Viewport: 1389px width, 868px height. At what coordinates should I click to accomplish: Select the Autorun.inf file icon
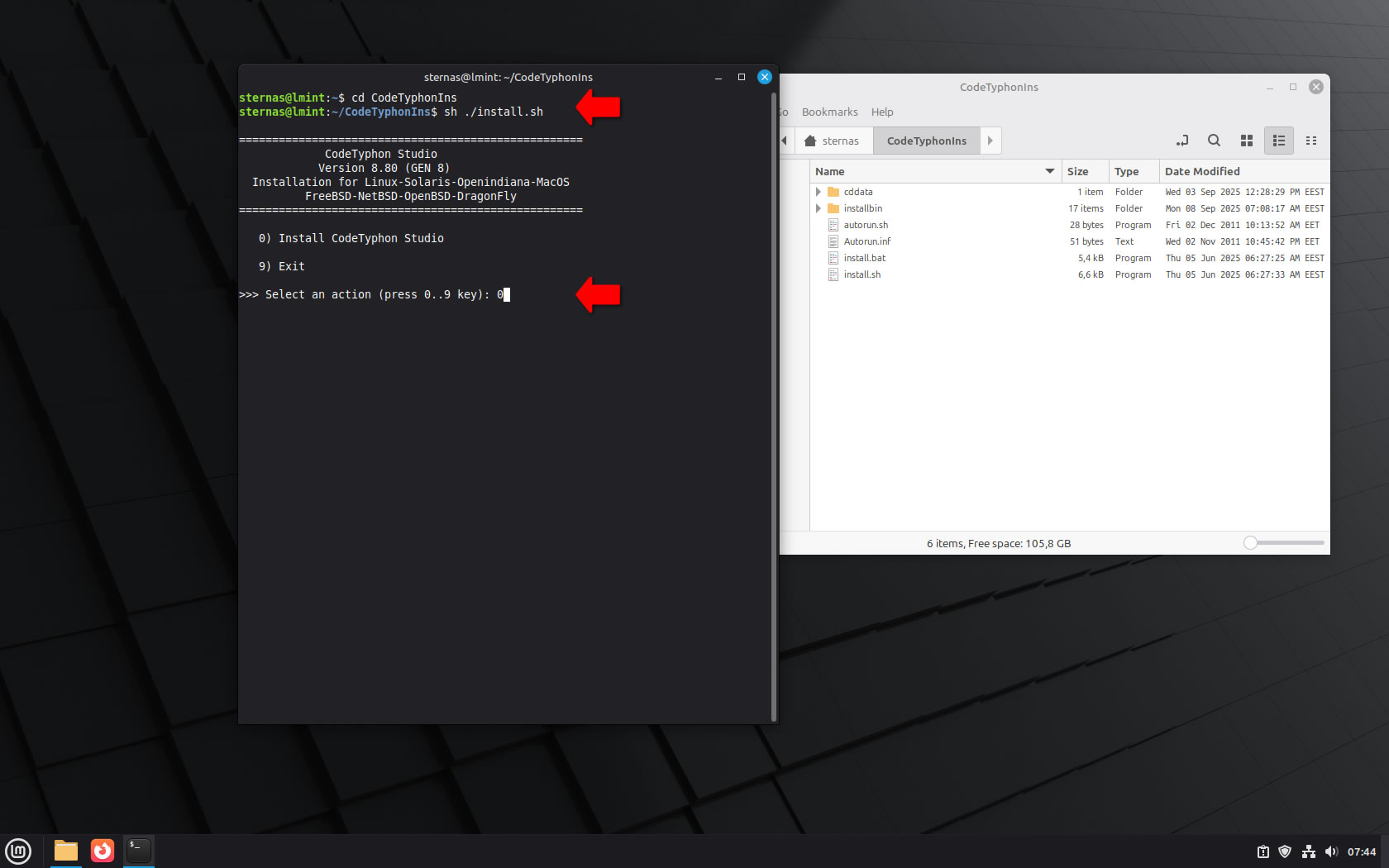pos(833,241)
